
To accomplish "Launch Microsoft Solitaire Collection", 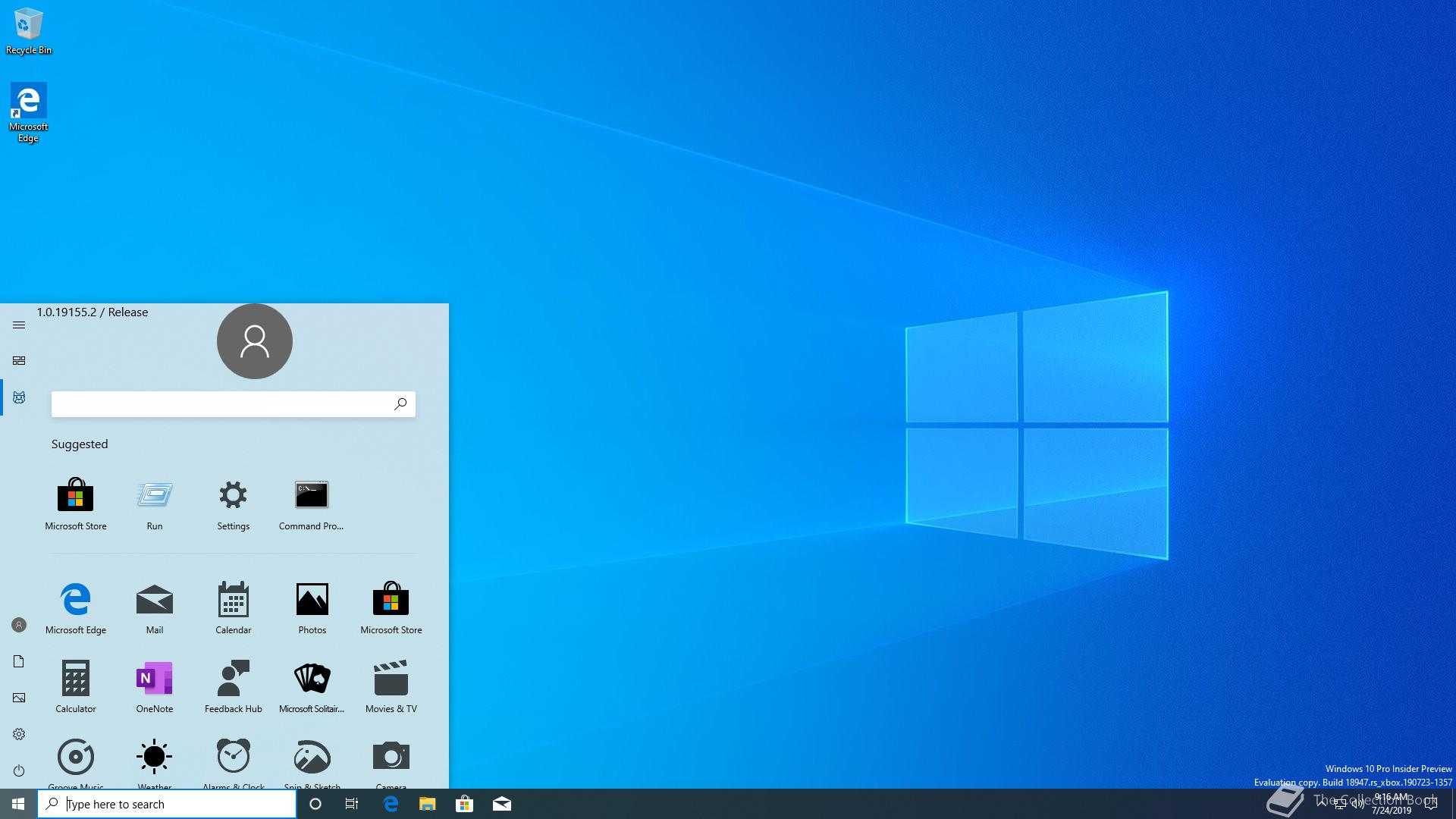I will 312,687.
